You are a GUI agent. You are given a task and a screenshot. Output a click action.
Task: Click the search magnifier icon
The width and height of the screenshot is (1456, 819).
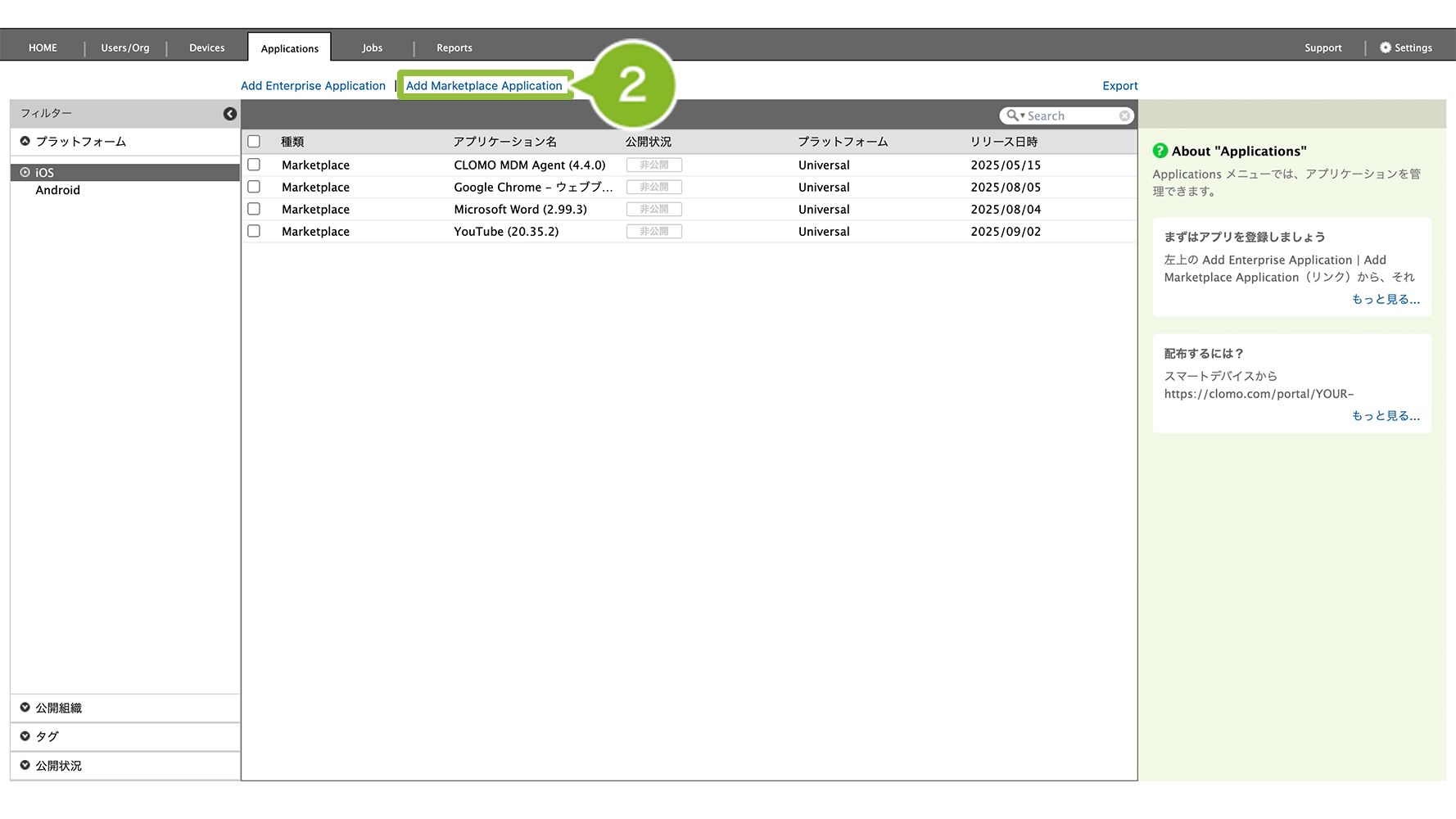pos(1013,116)
